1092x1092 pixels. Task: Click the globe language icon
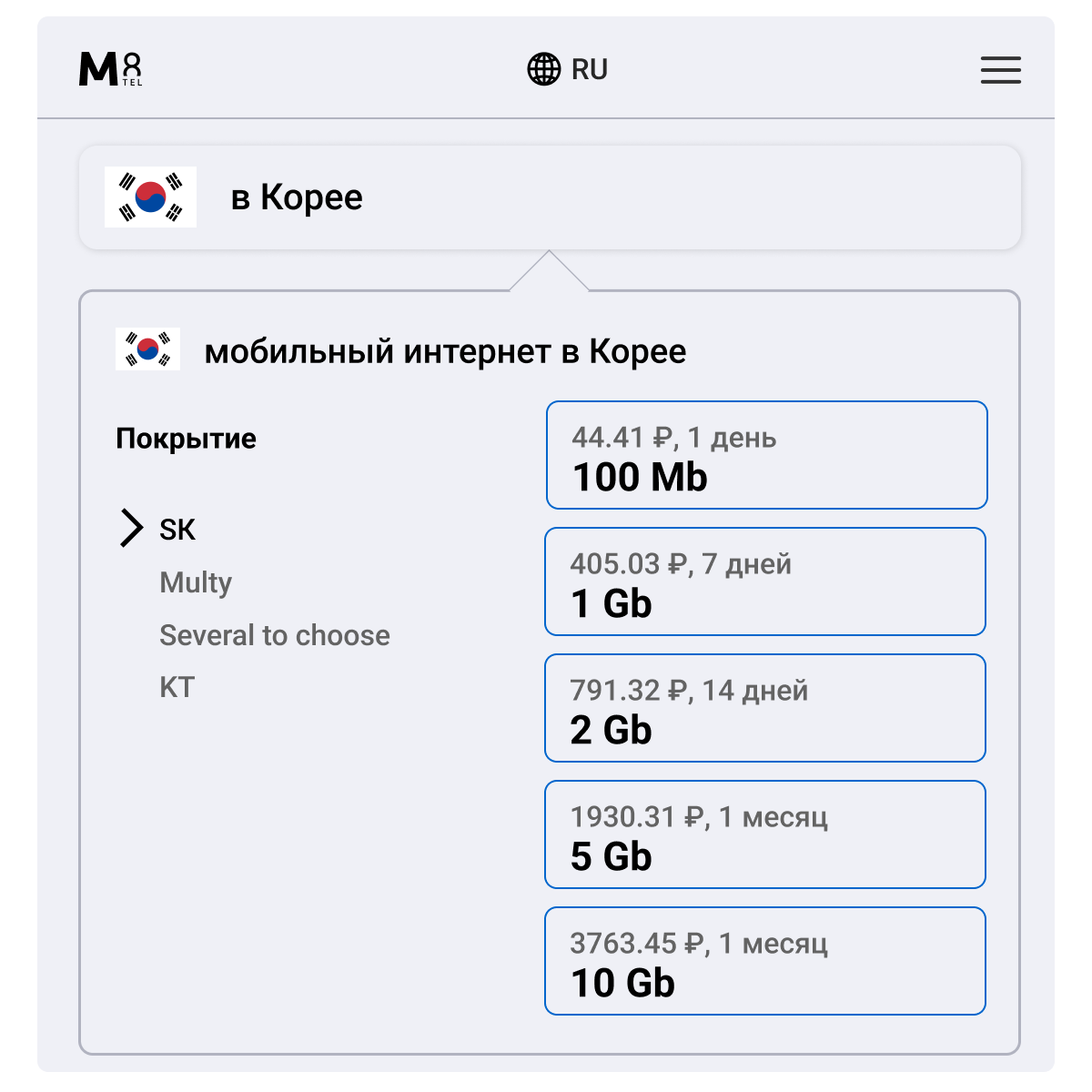pos(544,69)
